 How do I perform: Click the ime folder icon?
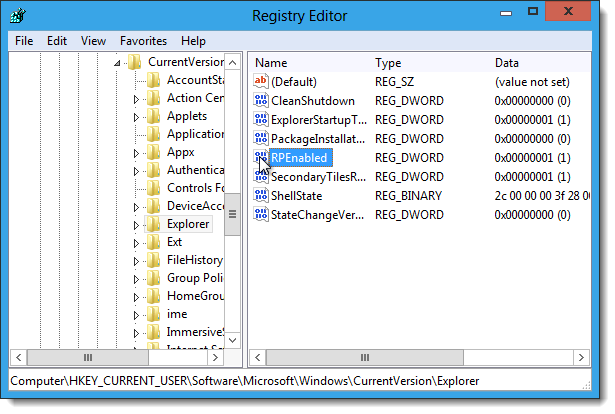tap(153, 314)
